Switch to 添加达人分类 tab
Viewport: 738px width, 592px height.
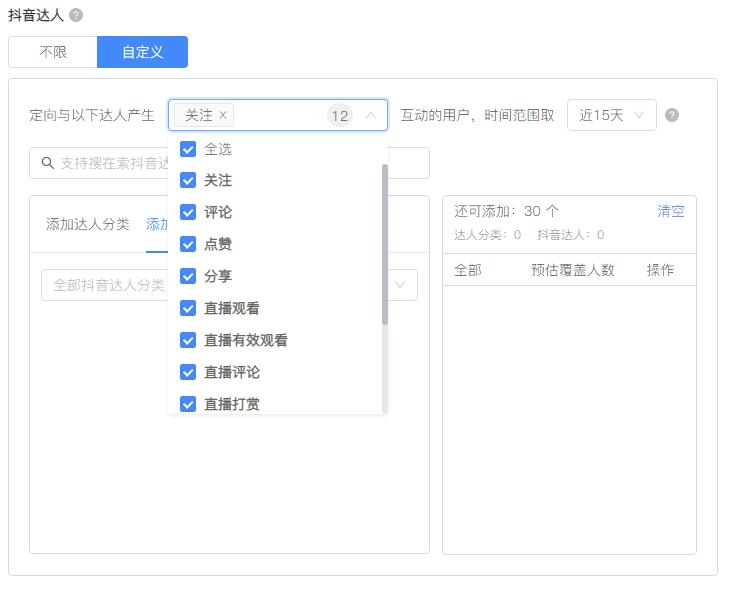(x=88, y=224)
